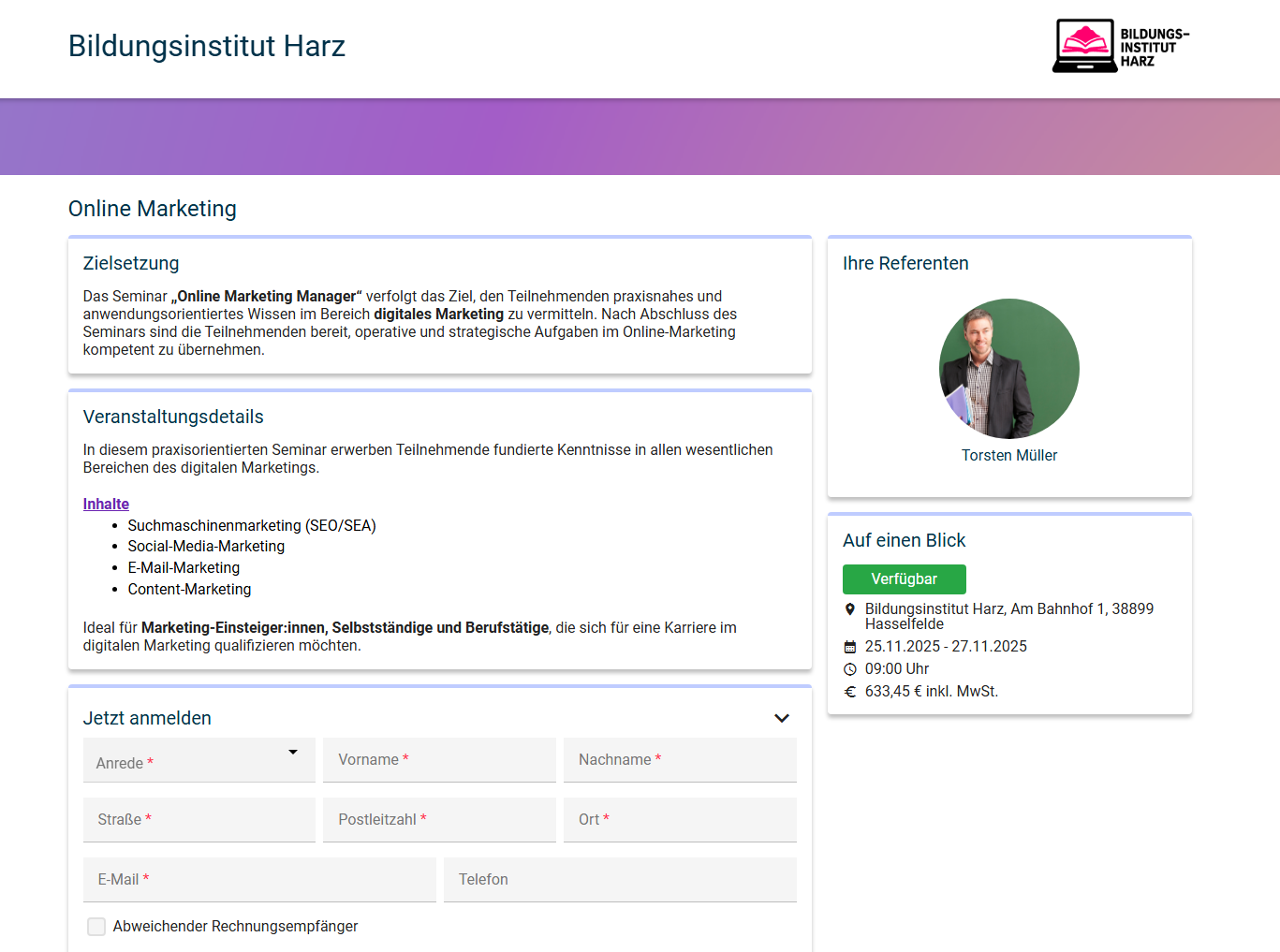Focus the E-Mail input field
1280x952 pixels.
[x=259, y=880]
